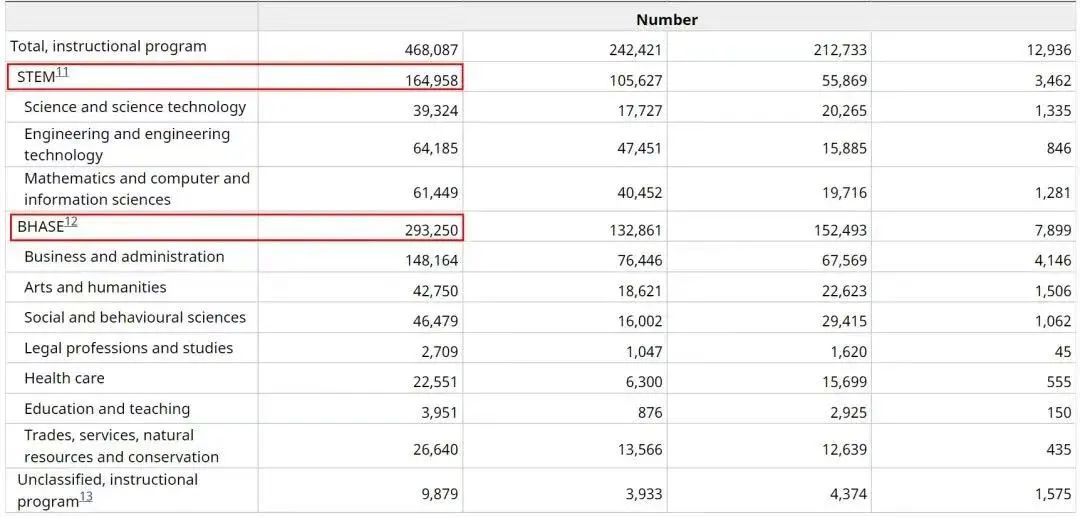1080x518 pixels.
Task: Click the BHASE total cell 293,250
Action: tap(432, 230)
